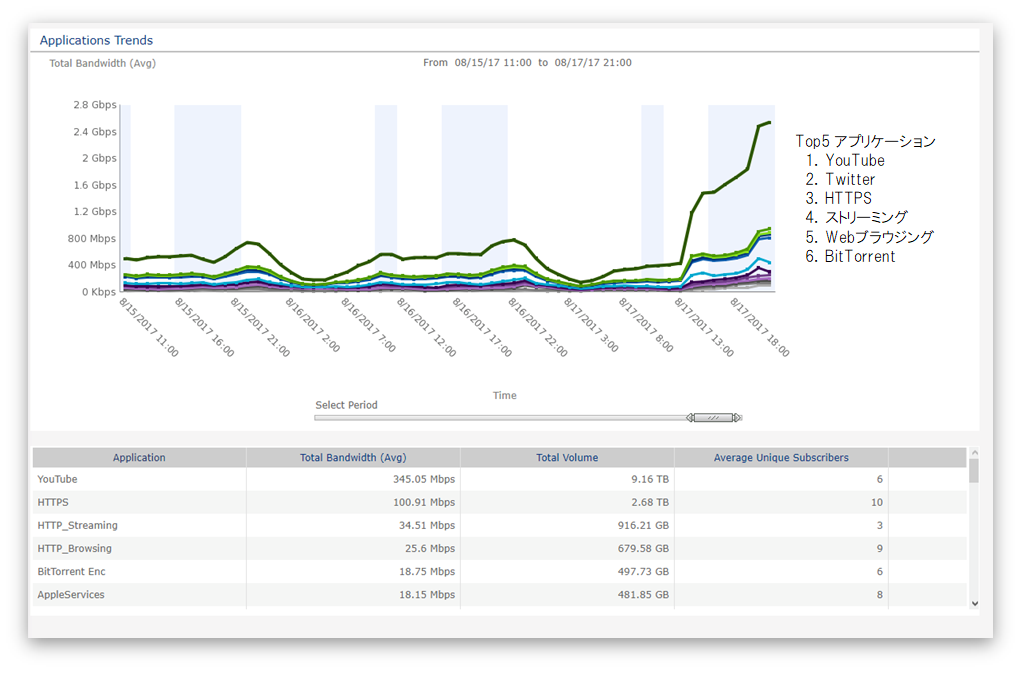Screen dimensions: 1029x677
Task: Click the end date 08/17/17 21:00
Action: [x=593, y=63]
